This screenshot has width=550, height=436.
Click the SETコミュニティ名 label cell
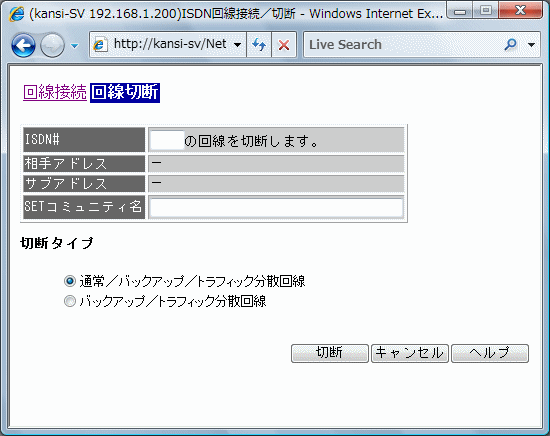tap(84, 207)
